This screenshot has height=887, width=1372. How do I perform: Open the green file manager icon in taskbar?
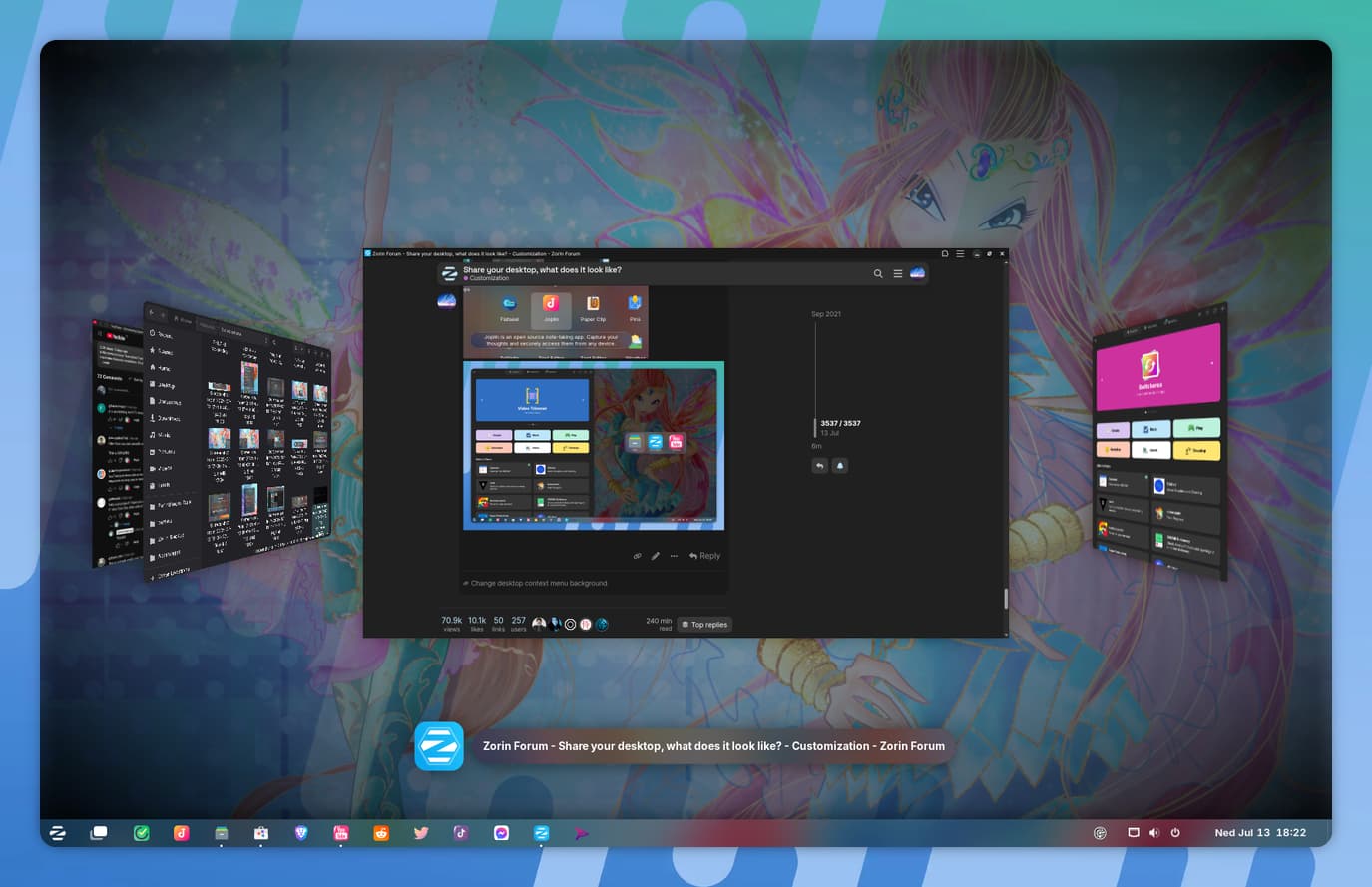222,833
